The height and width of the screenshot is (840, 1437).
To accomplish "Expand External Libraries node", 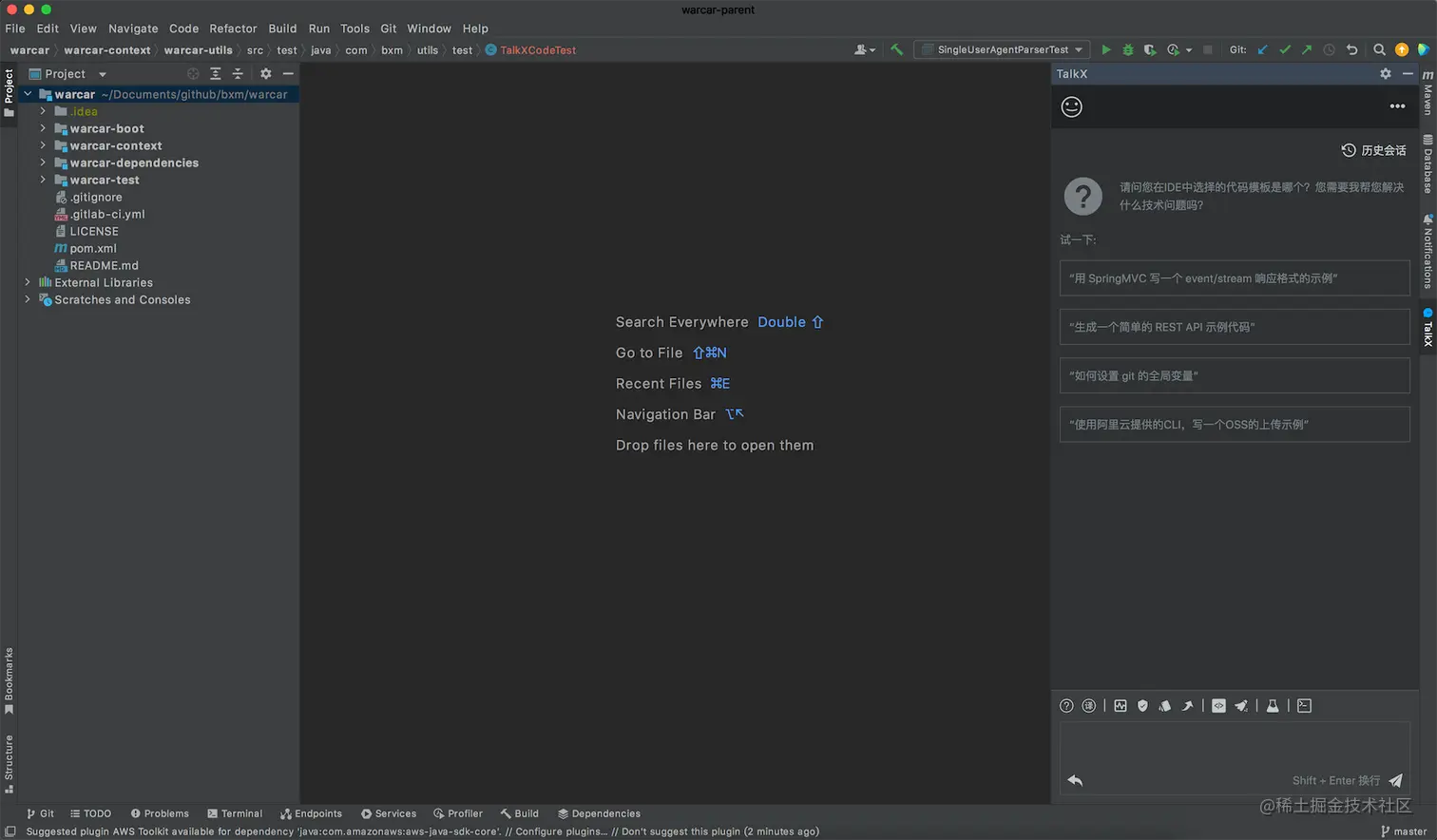I will tap(28, 282).
